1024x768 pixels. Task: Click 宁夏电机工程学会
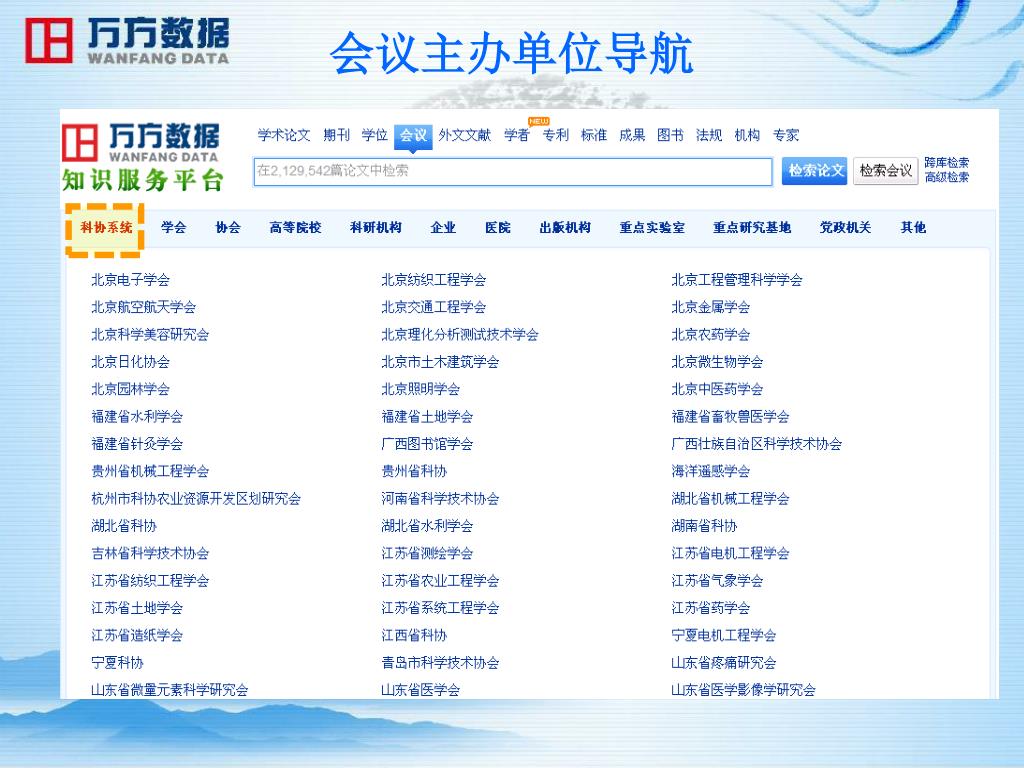coord(724,636)
